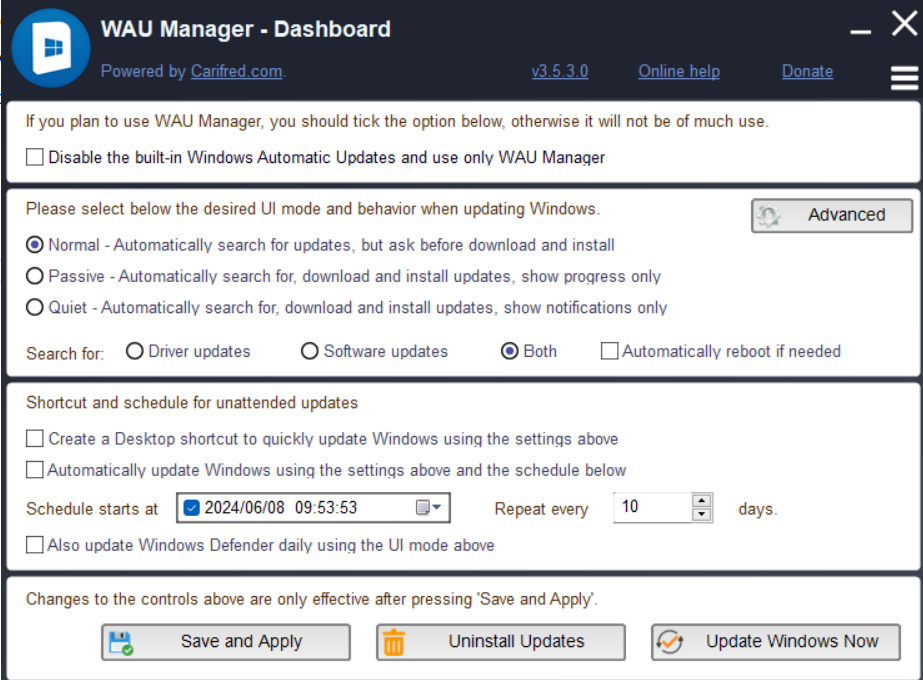
Task: Click the floppy disk Save icon
Action: 121,642
